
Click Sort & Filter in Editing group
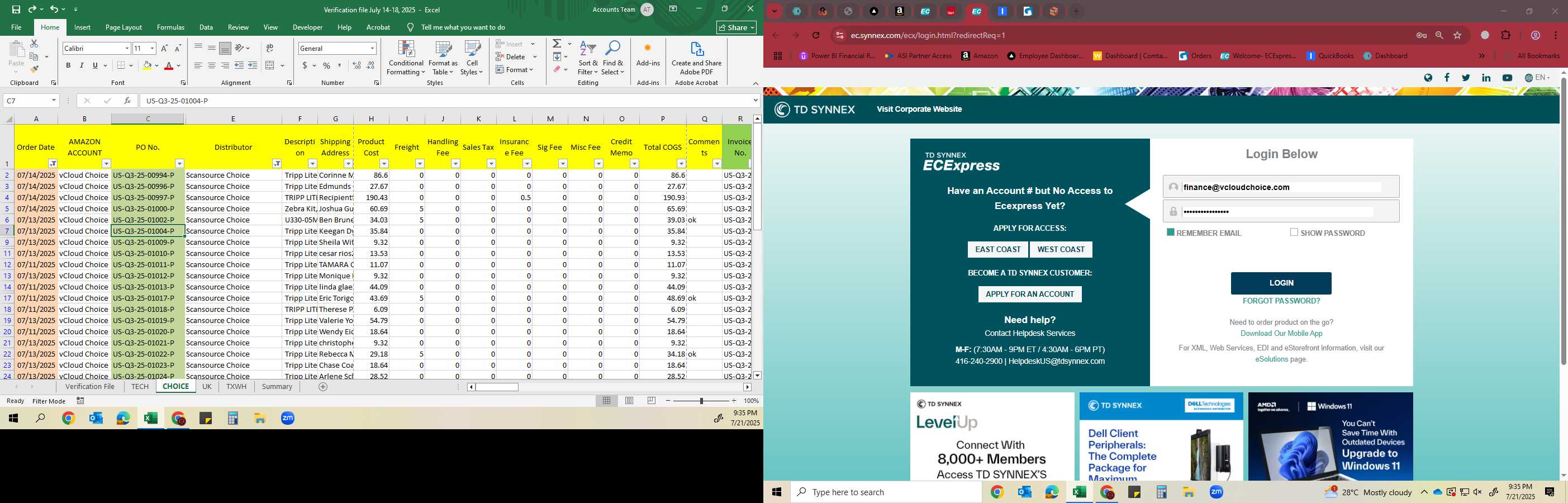[588, 59]
